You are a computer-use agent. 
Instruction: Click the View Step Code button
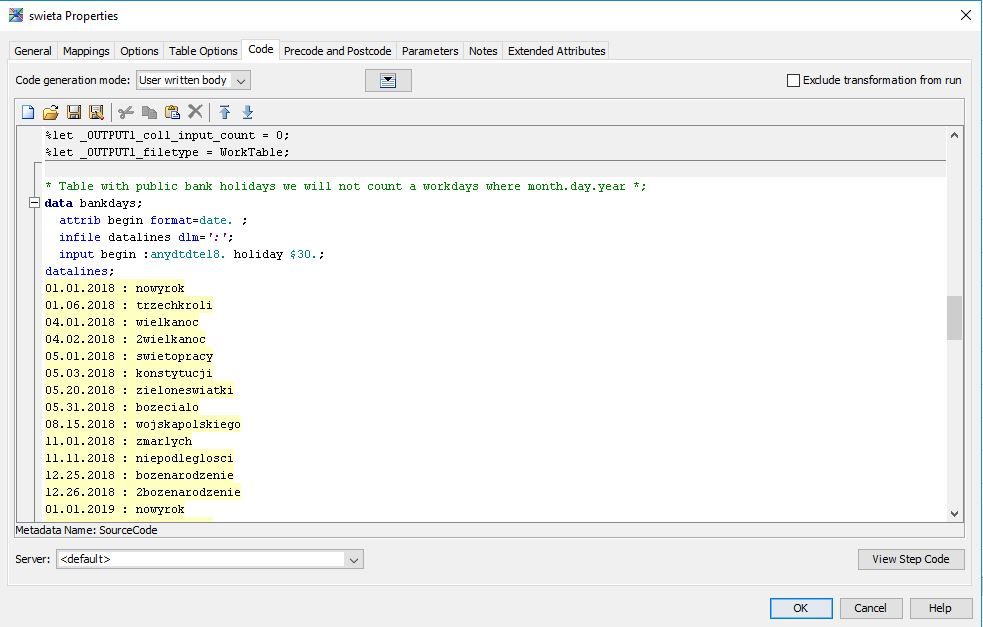[x=910, y=559]
